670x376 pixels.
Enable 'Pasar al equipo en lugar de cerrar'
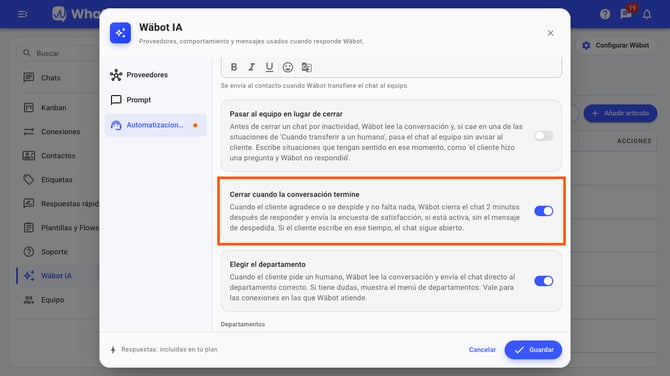(x=544, y=136)
